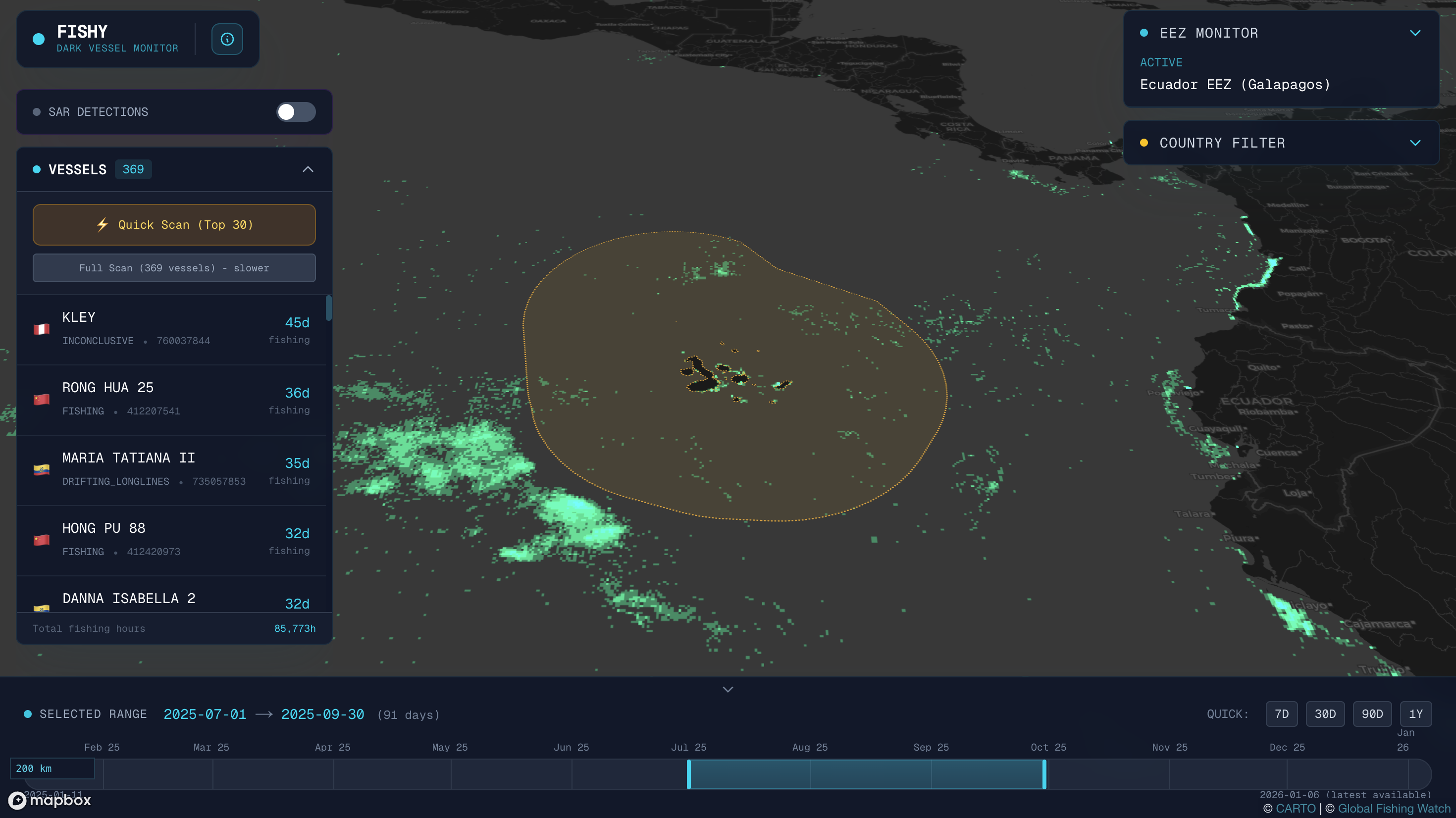Viewport: 1456px width, 818px height.
Task: Open the Global Fishing Watch attribution link
Action: [1394, 809]
